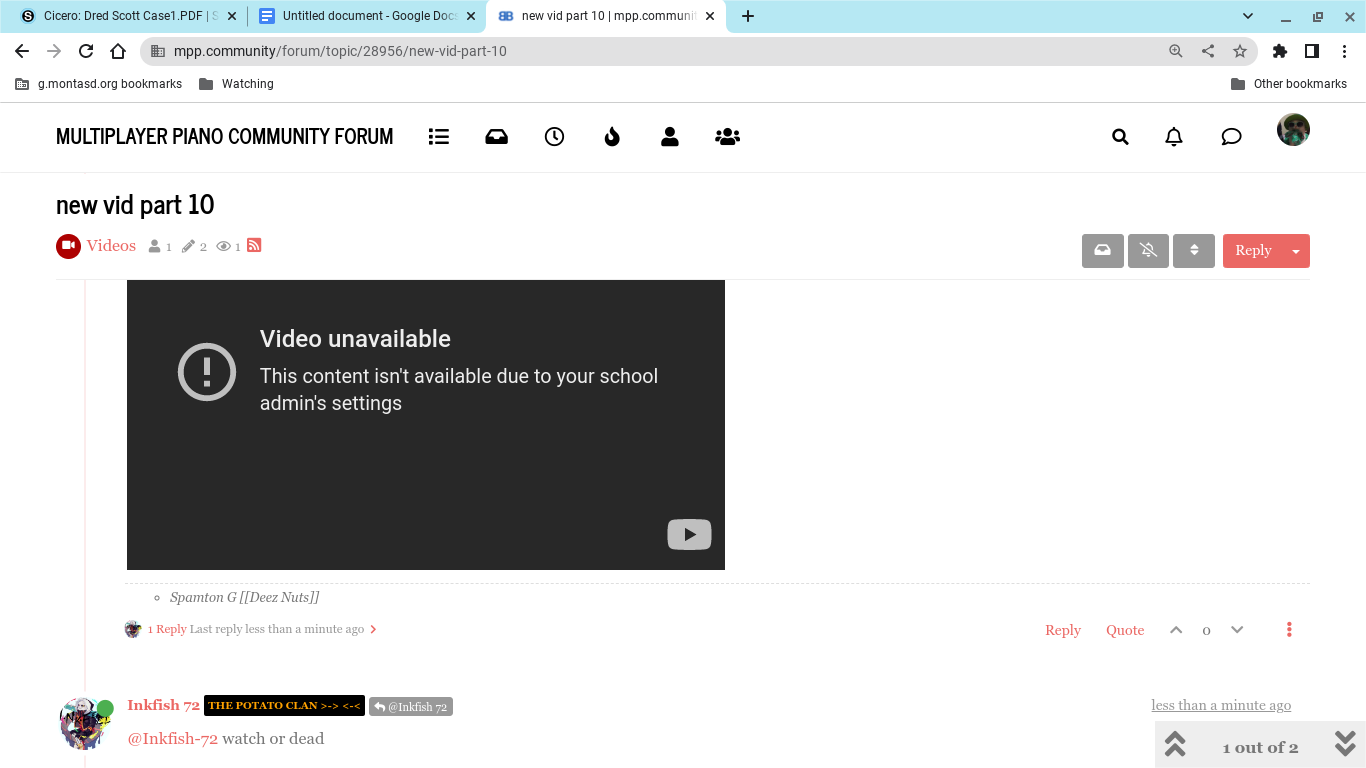Click THE POTATO CLAN group badge
This screenshot has width=1366, height=768.
coord(284,706)
